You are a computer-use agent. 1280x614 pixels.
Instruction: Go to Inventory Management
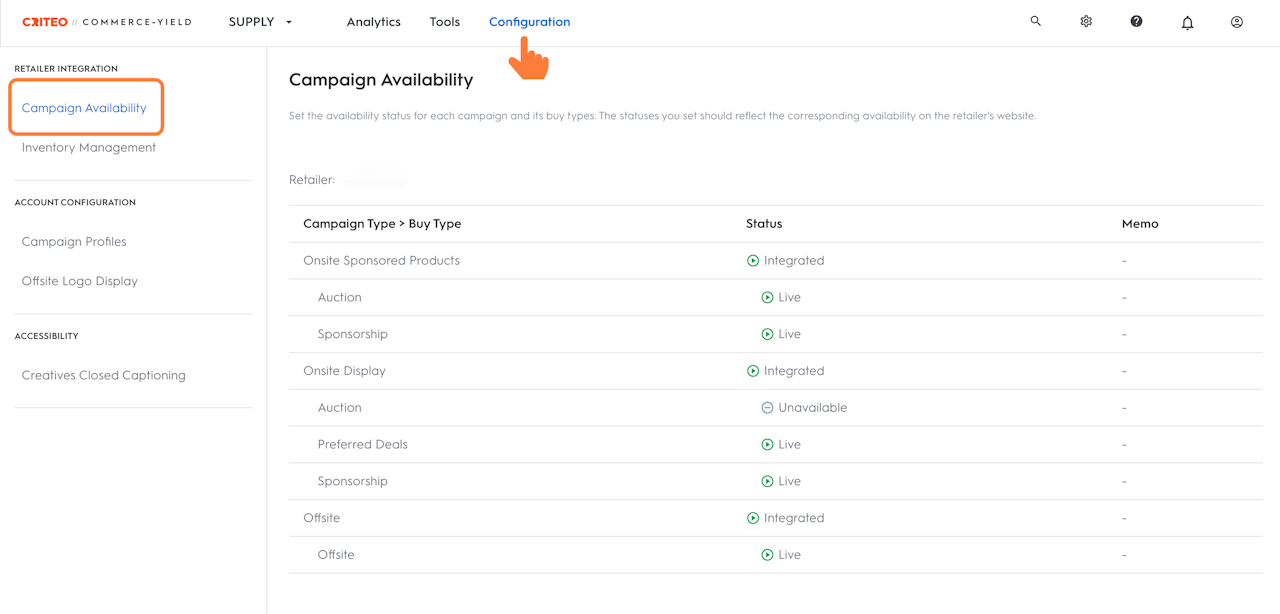[89, 148]
